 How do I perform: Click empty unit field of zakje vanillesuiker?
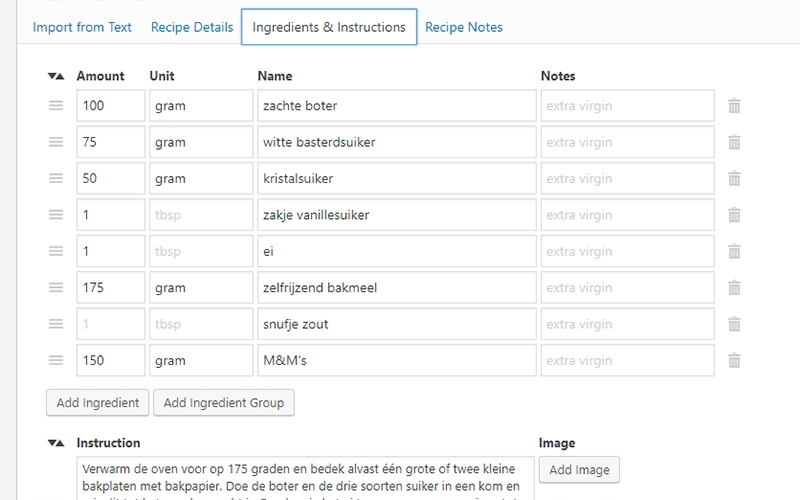[x=201, y=215]
